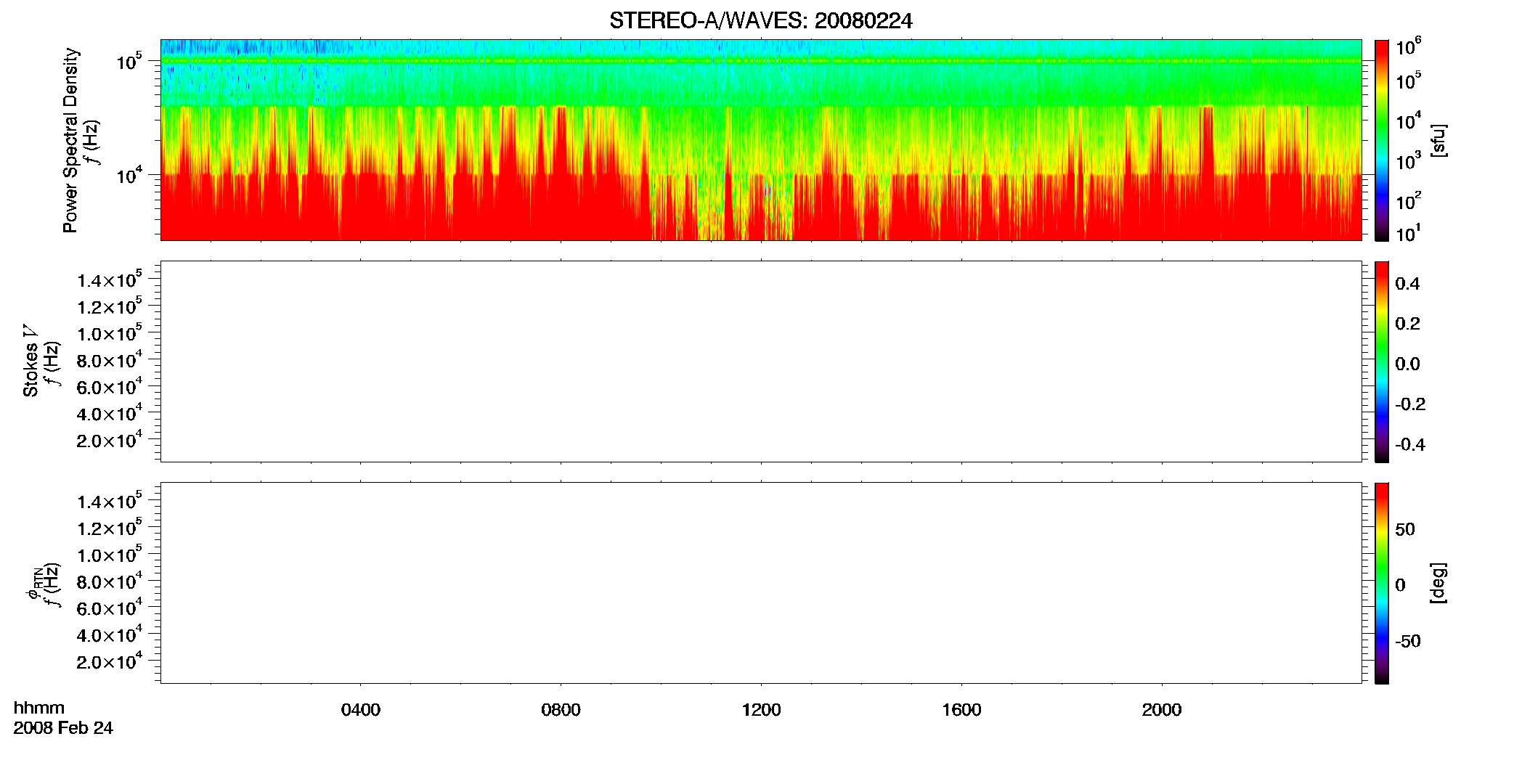Click the 1600 time tick label
This screenshot has width=1522, height=784.
(x=961, y=709)
